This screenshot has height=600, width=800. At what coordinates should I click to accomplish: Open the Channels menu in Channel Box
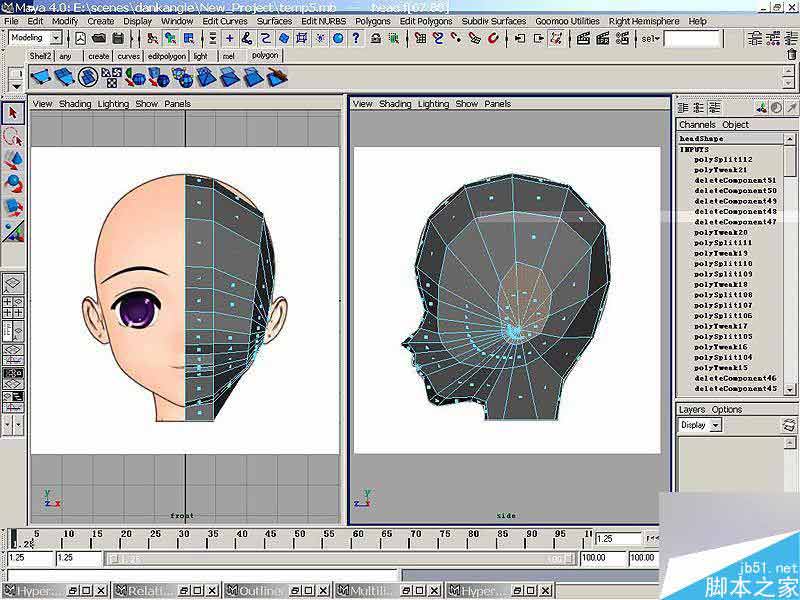(697, 124)
